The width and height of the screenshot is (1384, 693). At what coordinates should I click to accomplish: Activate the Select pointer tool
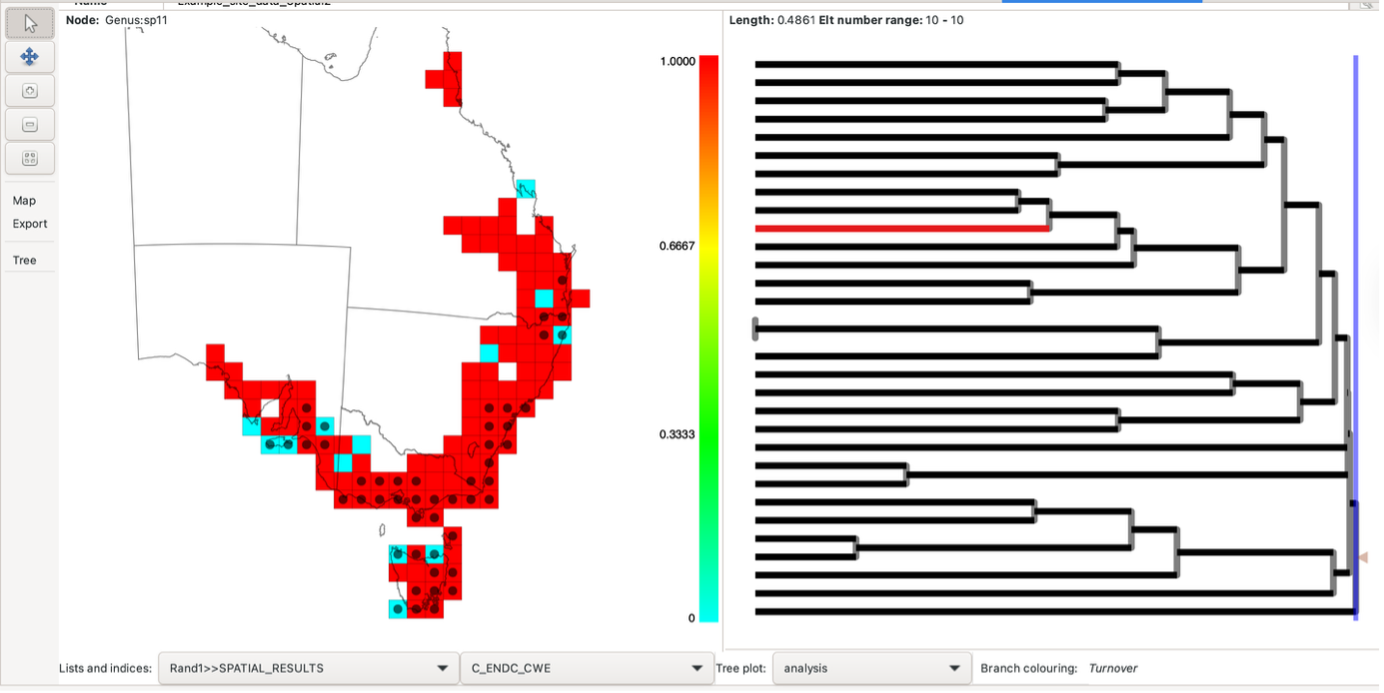point(29,24)
